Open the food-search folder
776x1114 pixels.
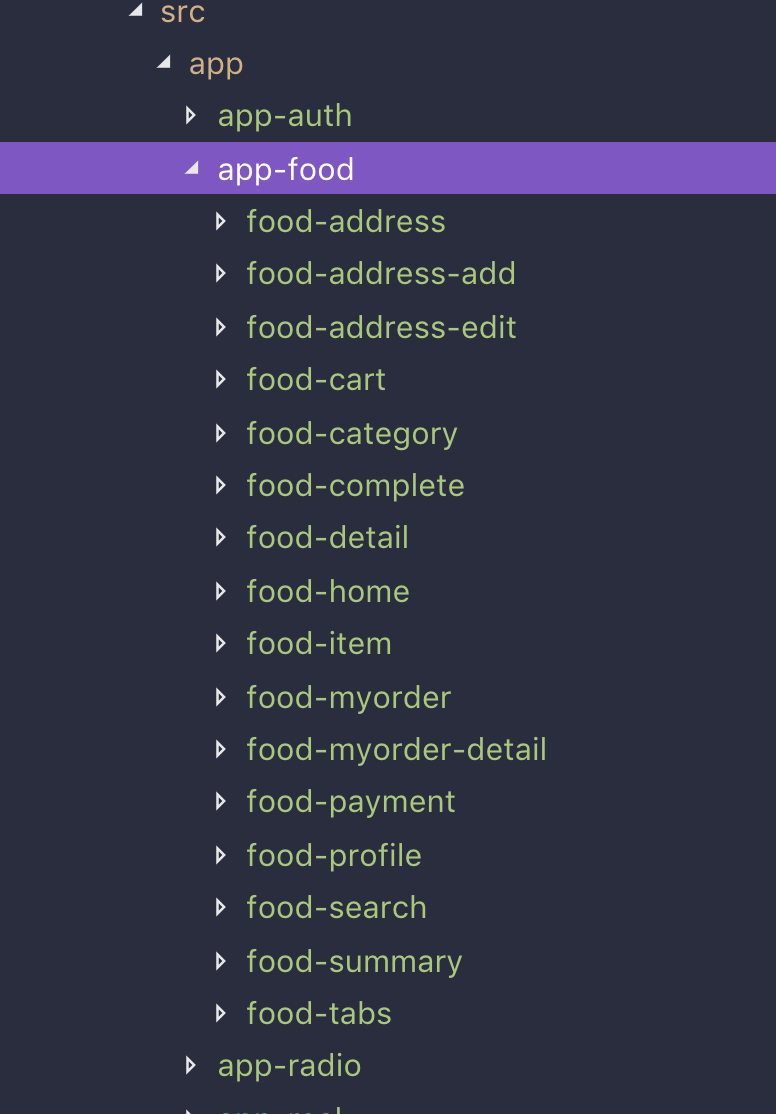[336, 907]
